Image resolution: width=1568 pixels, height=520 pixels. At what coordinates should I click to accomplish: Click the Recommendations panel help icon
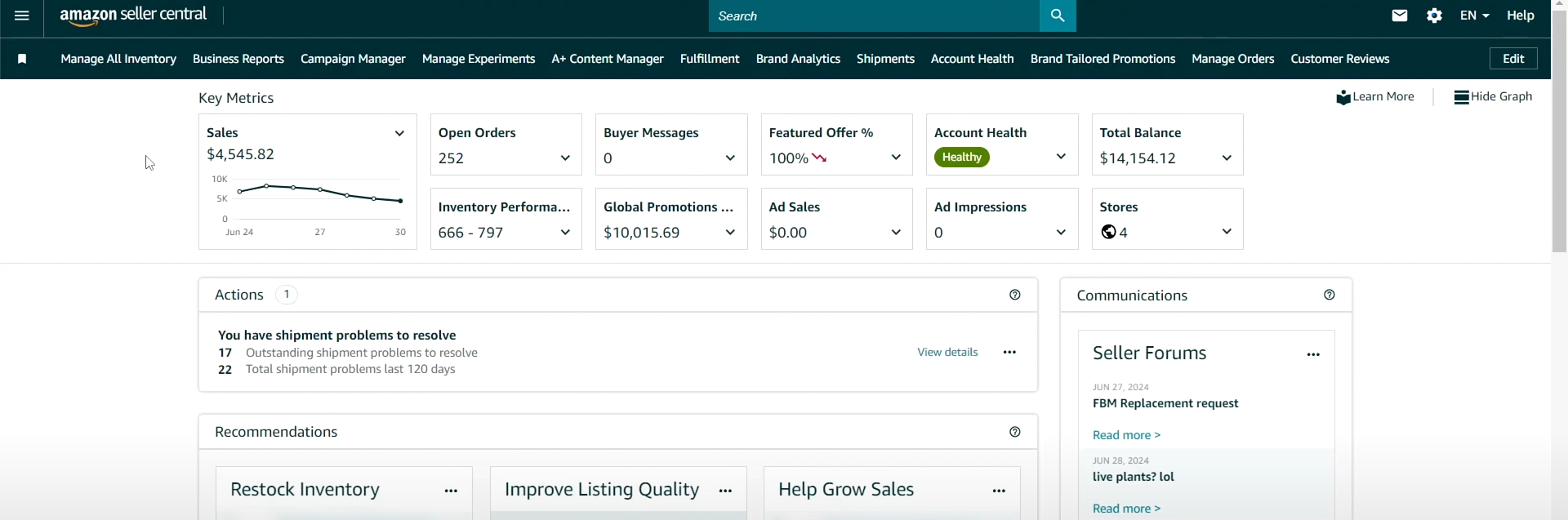tap(1015, 432)
